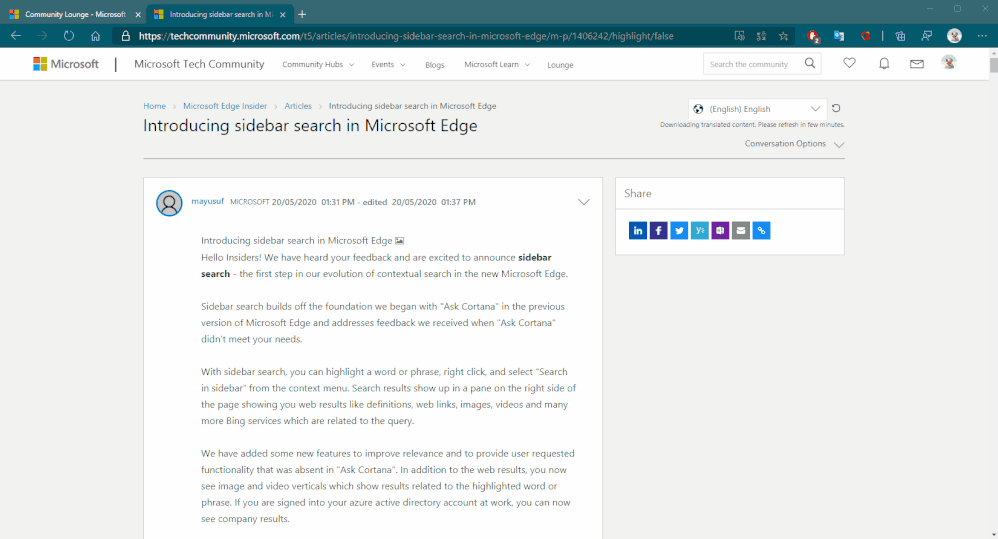Screen dimensions: 998x539
Task: Open the red extension with badge 2
Action: (813, 36)
